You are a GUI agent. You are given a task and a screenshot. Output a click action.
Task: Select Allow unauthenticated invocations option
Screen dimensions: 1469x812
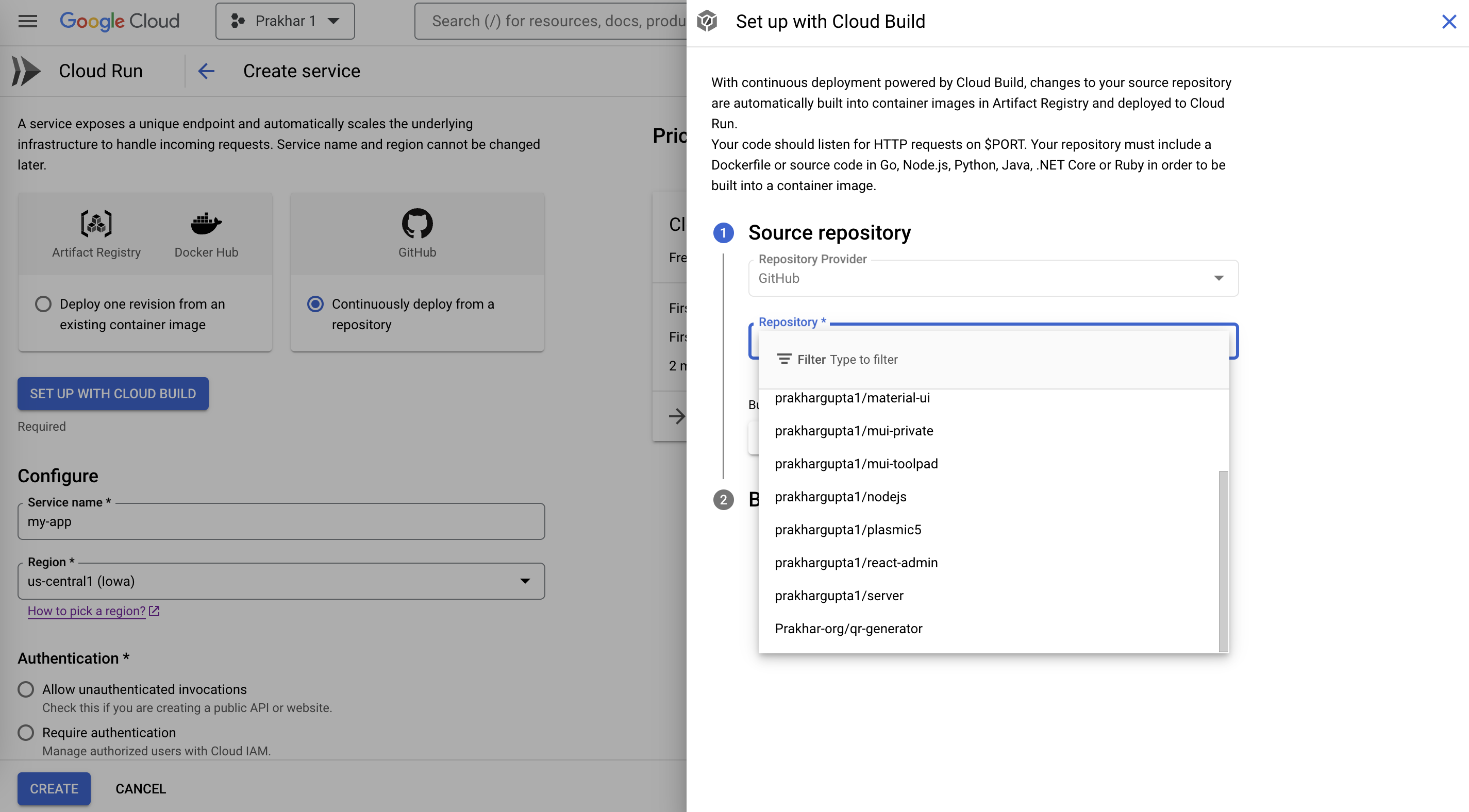26,689
